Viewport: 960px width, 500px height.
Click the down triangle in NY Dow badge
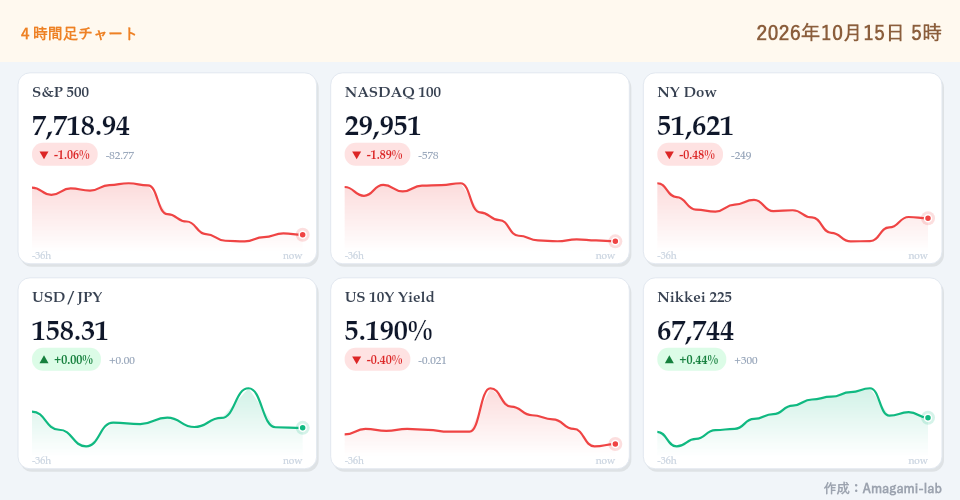click(x=669, y=155)
